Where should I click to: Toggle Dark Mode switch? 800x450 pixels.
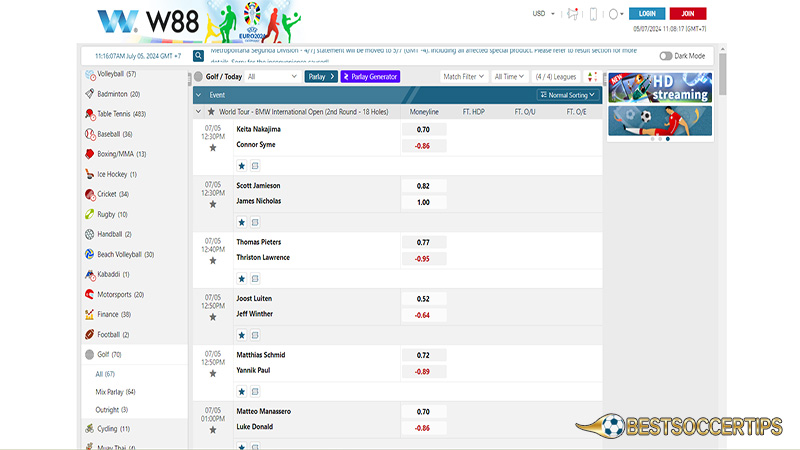[665, 56]
